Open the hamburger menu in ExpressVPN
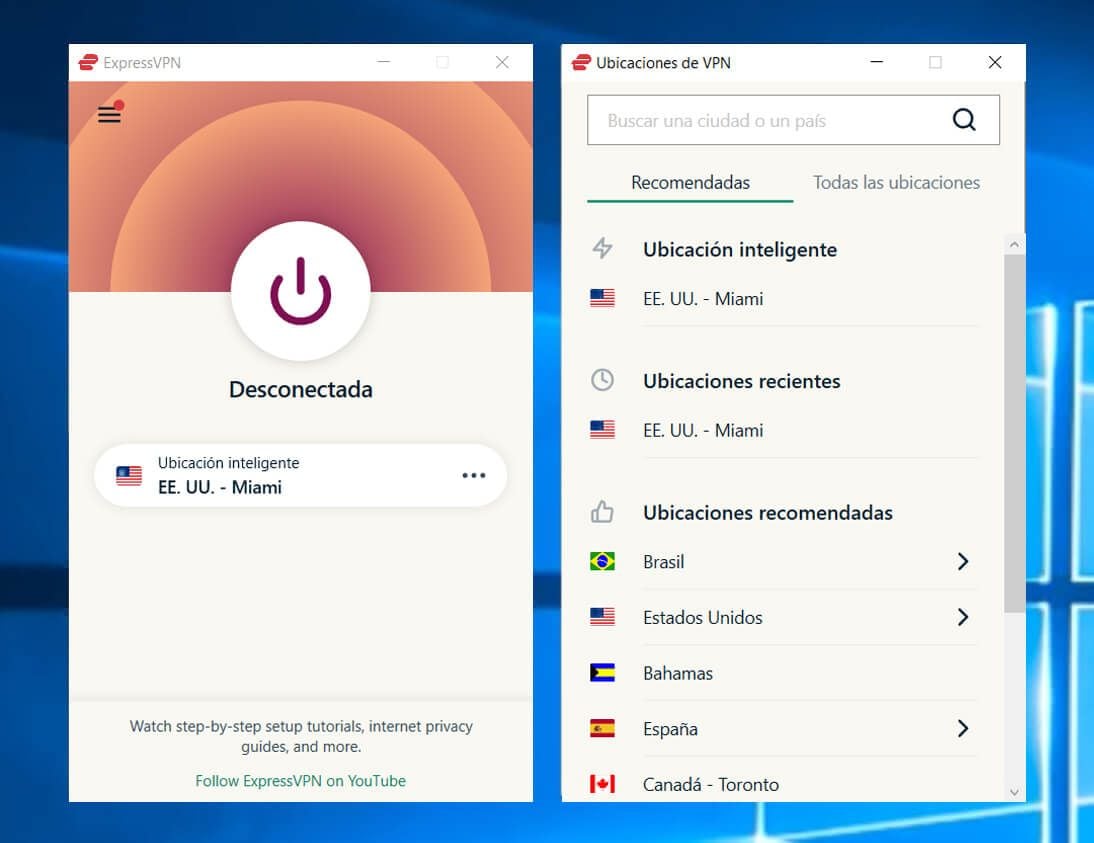 [x=110, y=113]
